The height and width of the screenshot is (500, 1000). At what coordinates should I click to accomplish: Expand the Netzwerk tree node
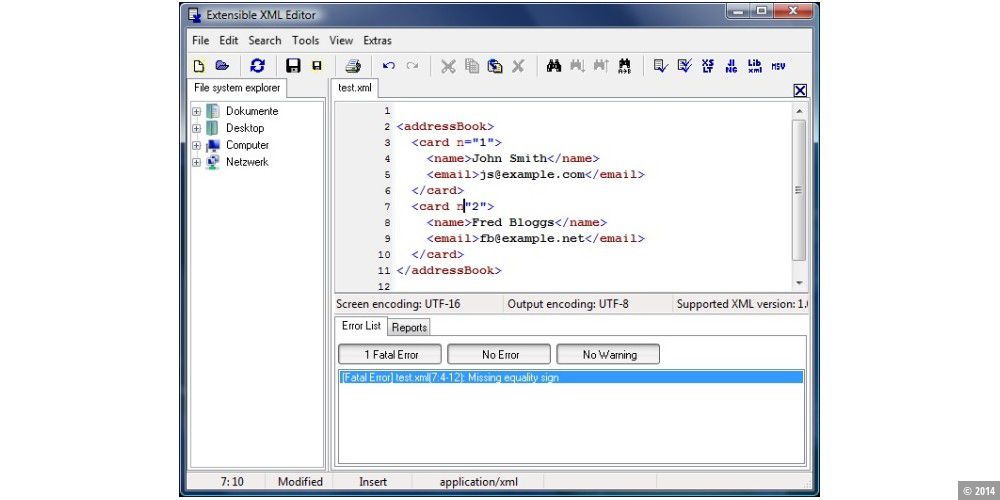pos(197,162)
